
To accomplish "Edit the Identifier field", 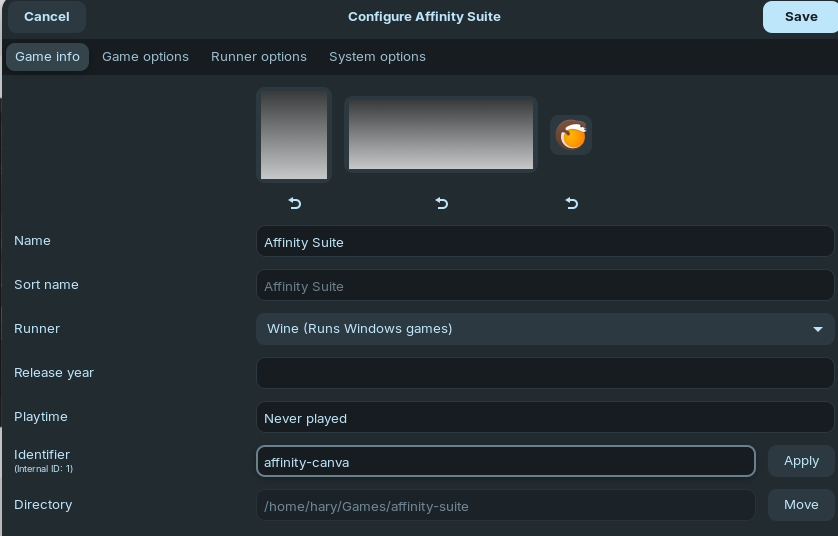I will 505,462.
